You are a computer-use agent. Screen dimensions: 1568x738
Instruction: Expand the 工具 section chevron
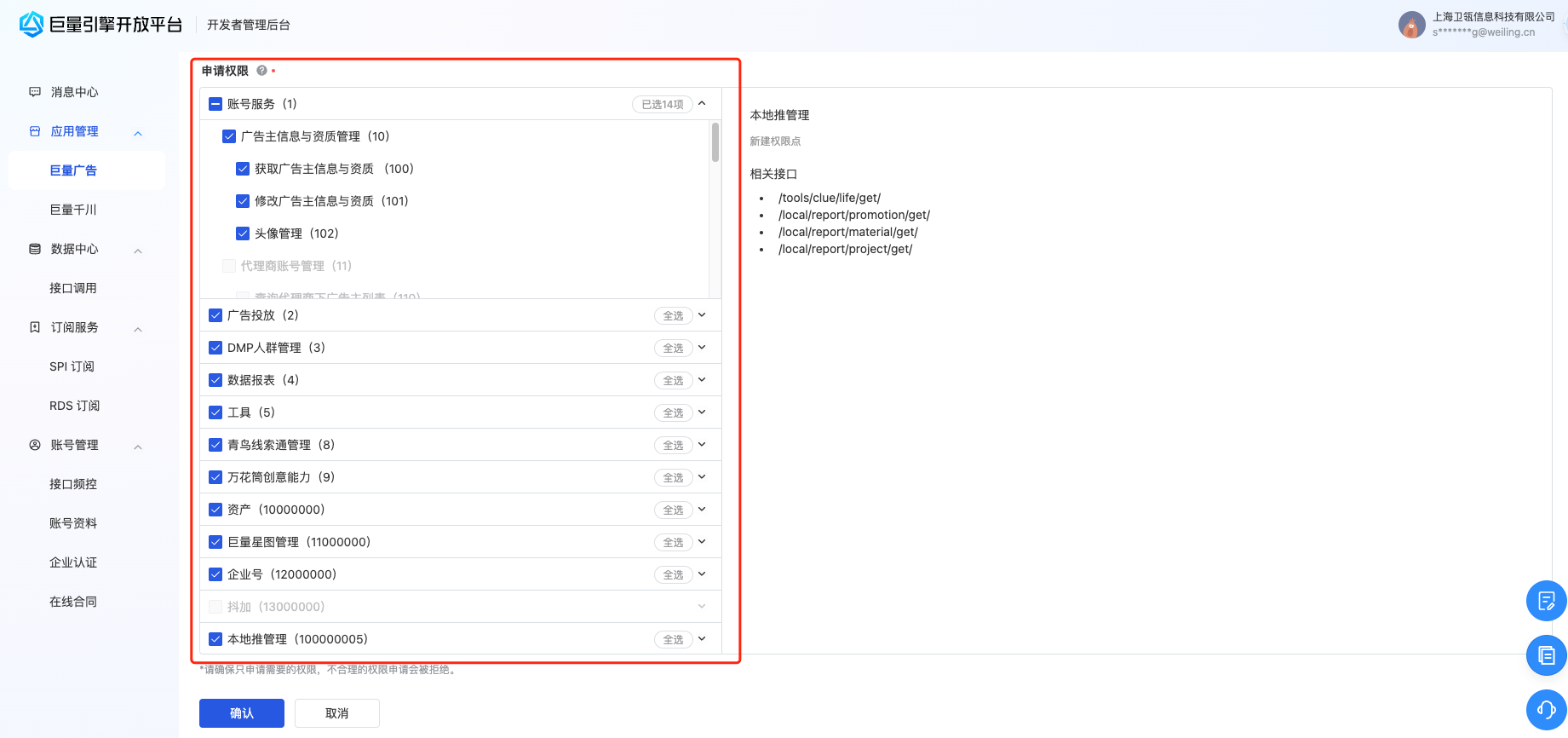(x=702, y=412)
